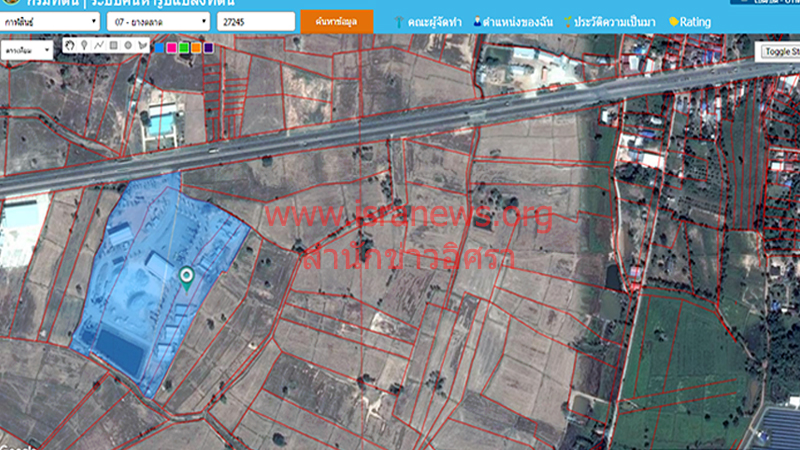Pick the orange color swatch
This screenshot has width=800, height=450.
195,47
